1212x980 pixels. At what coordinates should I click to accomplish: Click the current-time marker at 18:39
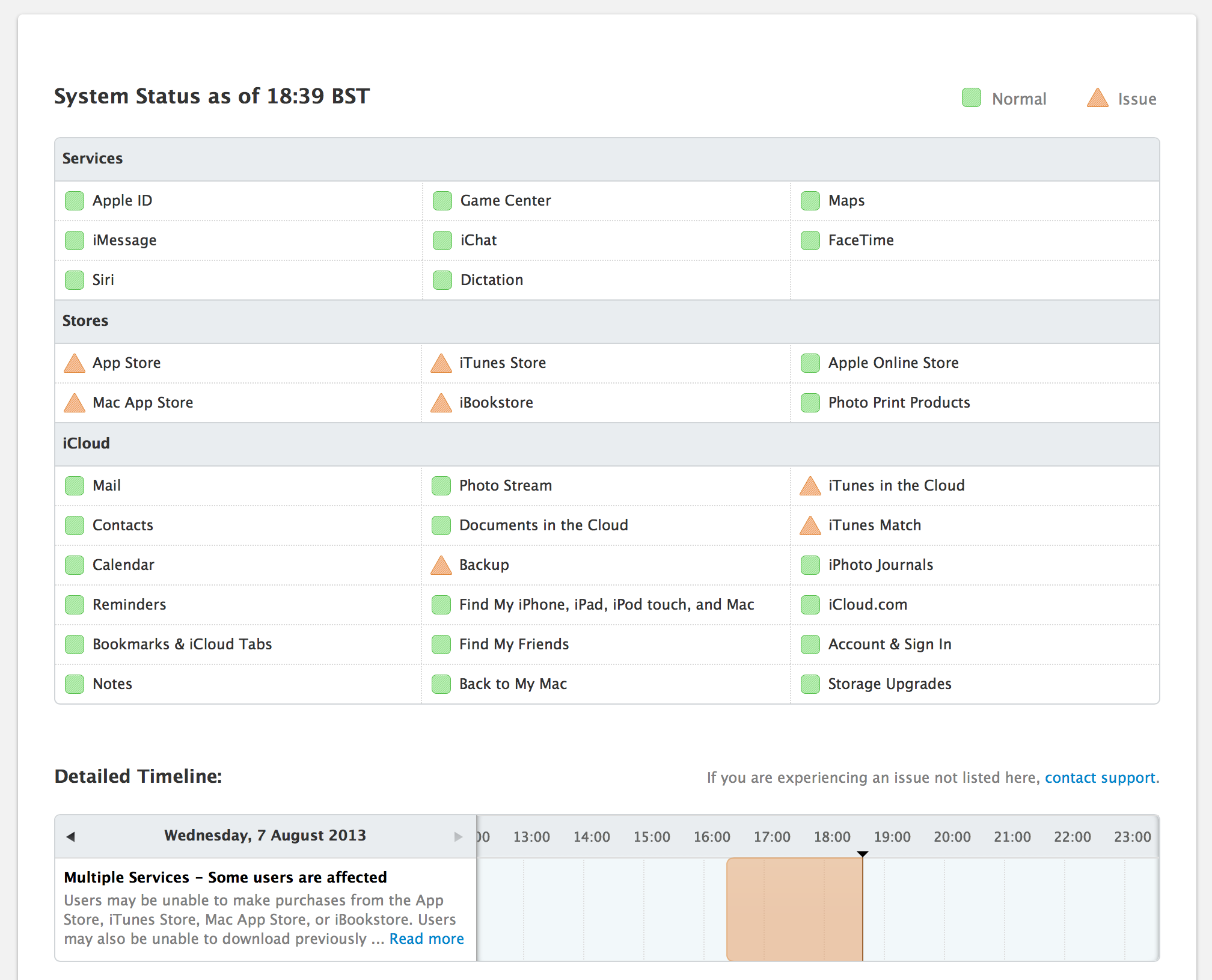click(863, 854)
